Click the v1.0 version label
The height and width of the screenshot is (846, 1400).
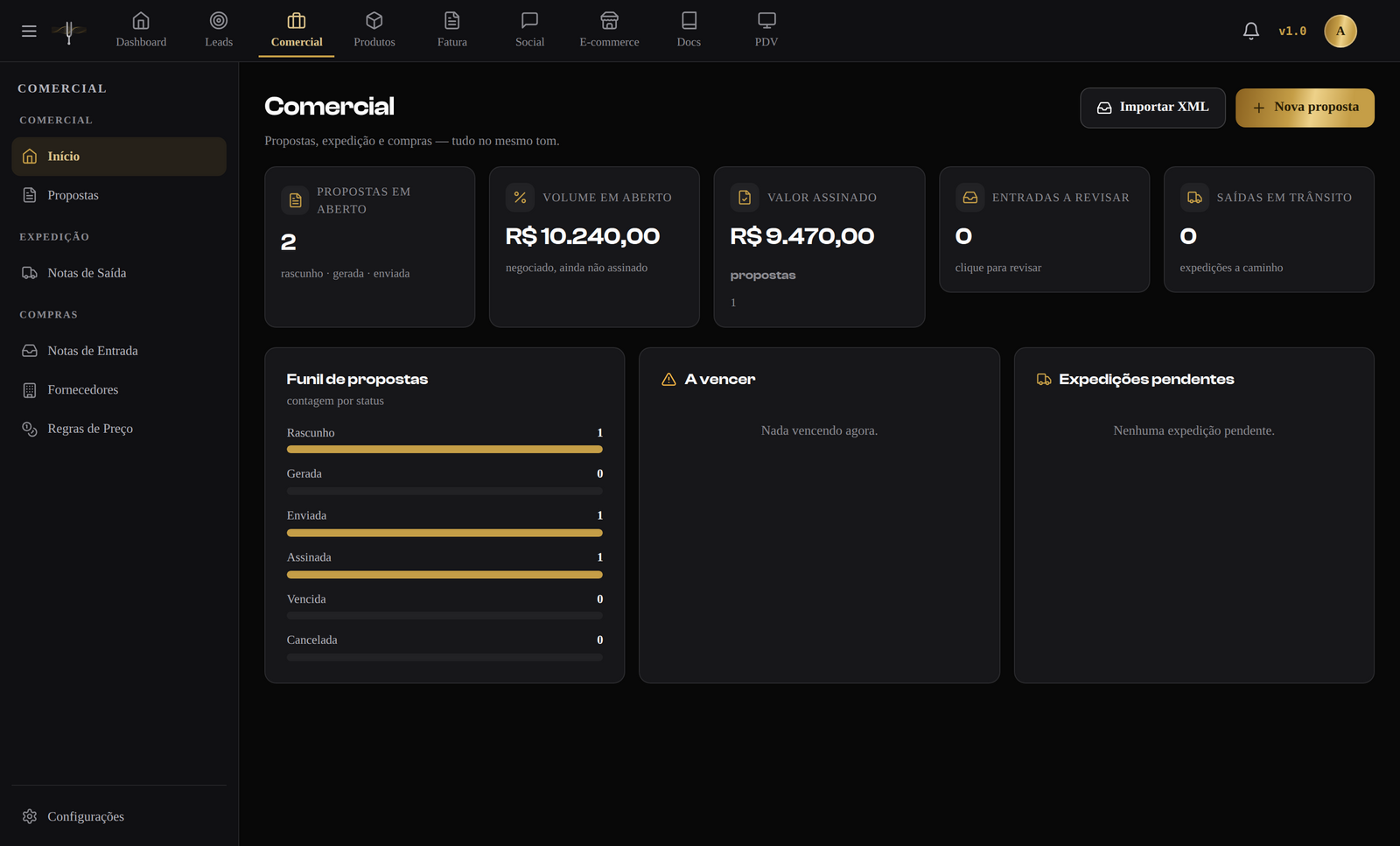pos(1292,31)
